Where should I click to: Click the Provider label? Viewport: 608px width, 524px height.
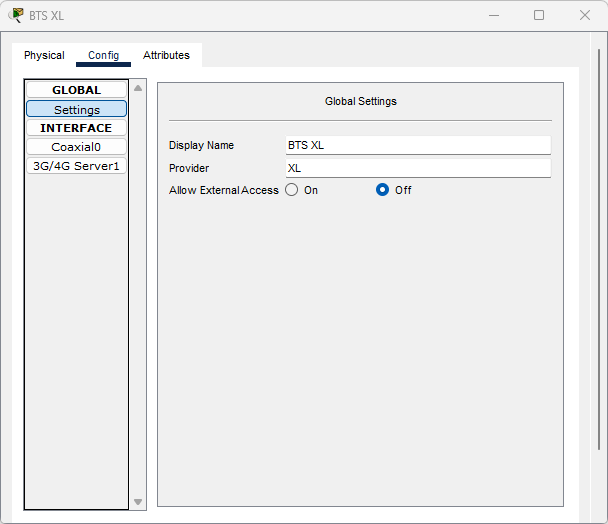tap(189, 168)
